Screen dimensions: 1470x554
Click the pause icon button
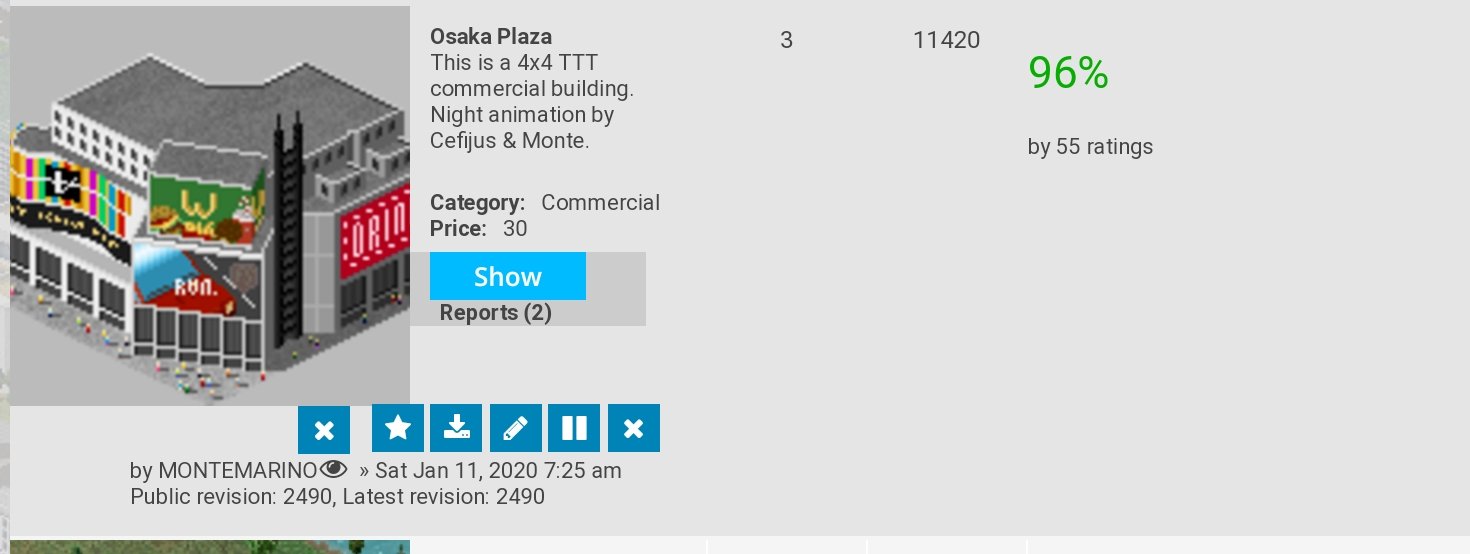click(x=574, y=428)
